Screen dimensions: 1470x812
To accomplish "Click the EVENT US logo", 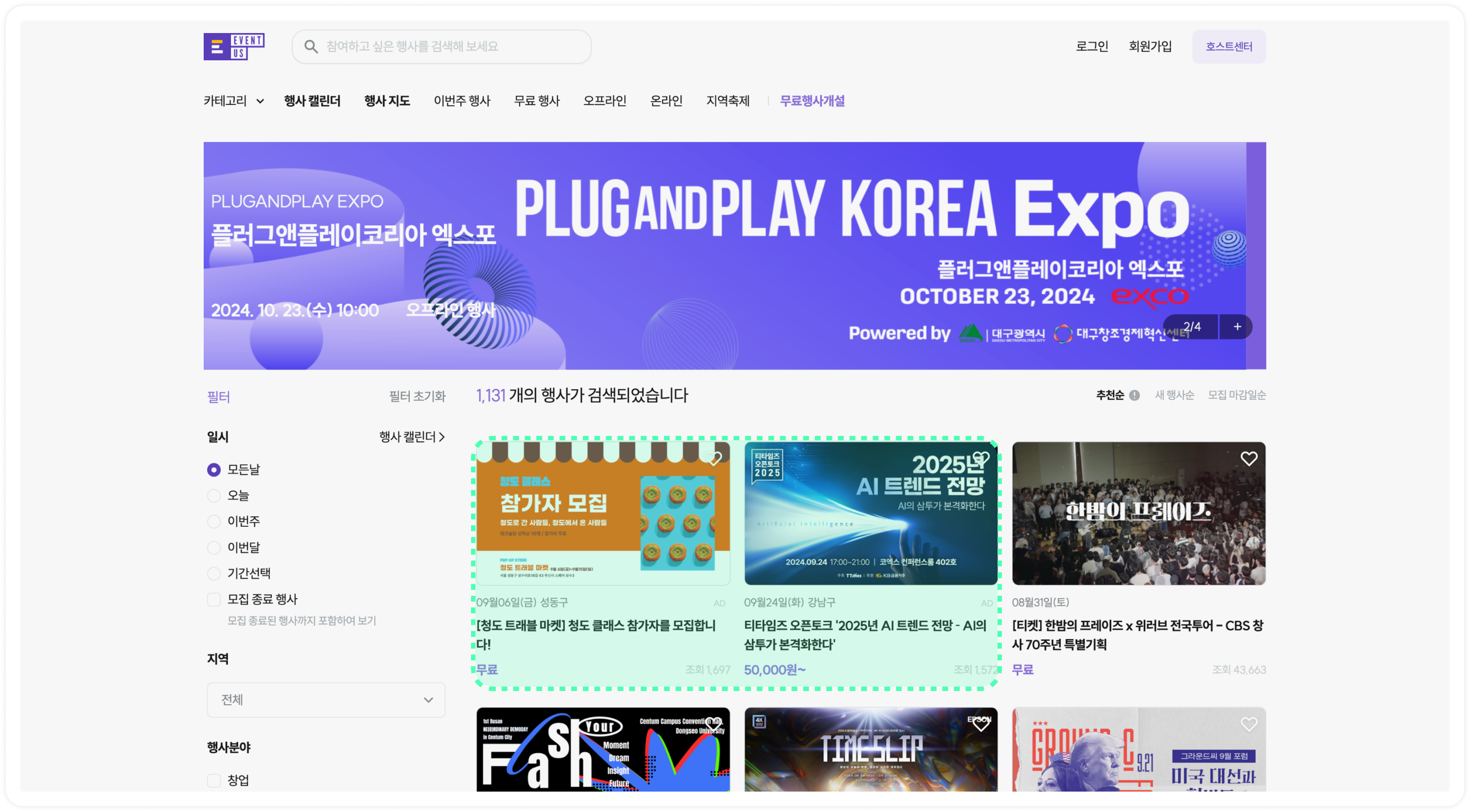I will [x=234, y=46].
